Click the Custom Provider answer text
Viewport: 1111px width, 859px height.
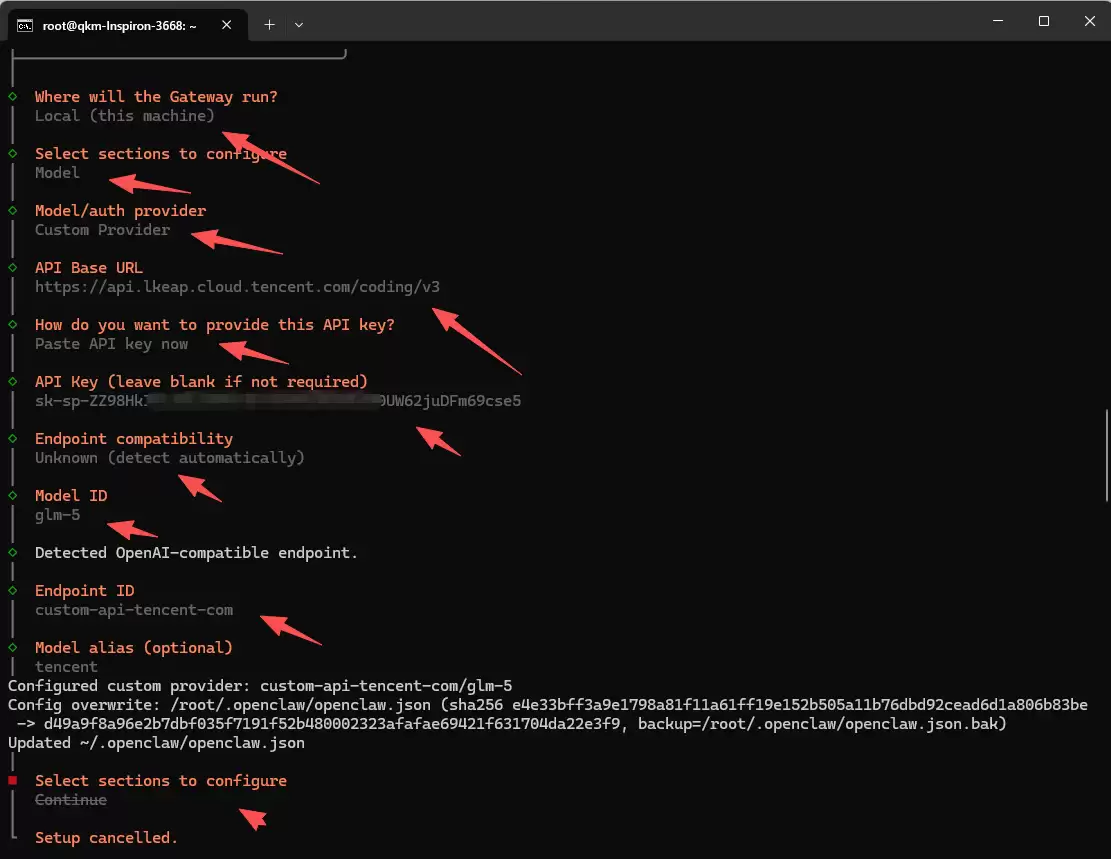tap(102, 230)
